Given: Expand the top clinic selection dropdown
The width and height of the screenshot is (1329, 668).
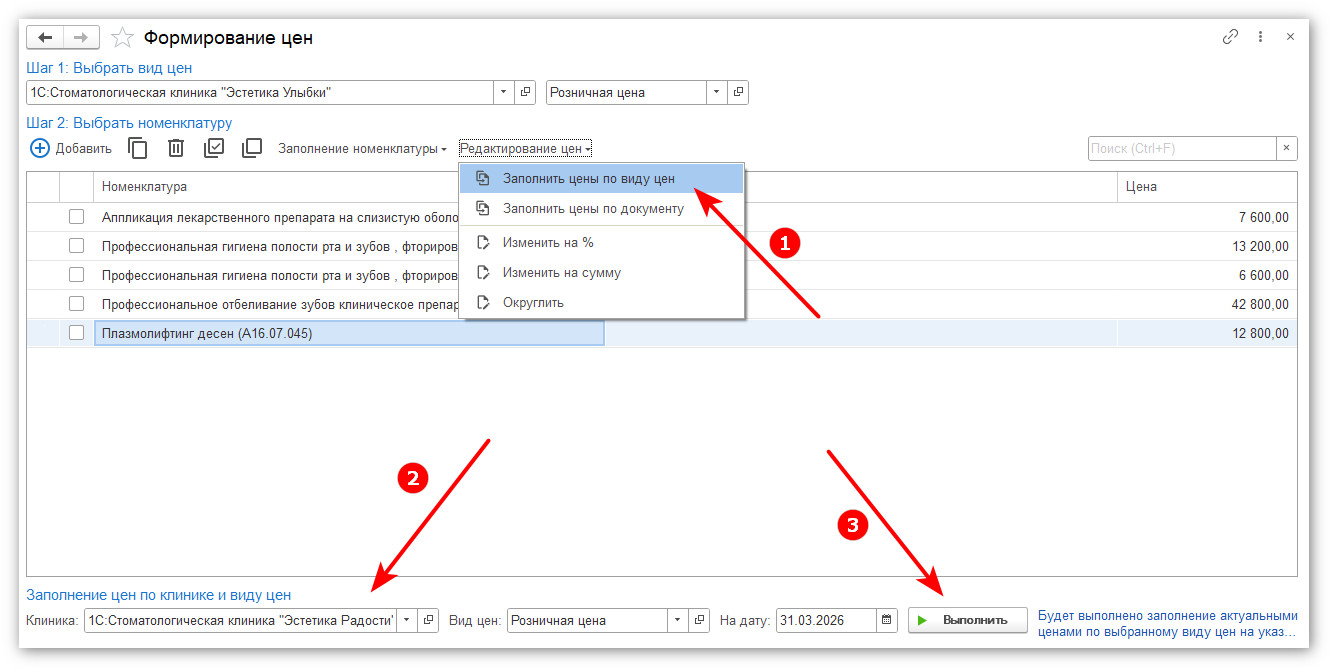Looking at the screenshot, I should click(x=504, y=92).
